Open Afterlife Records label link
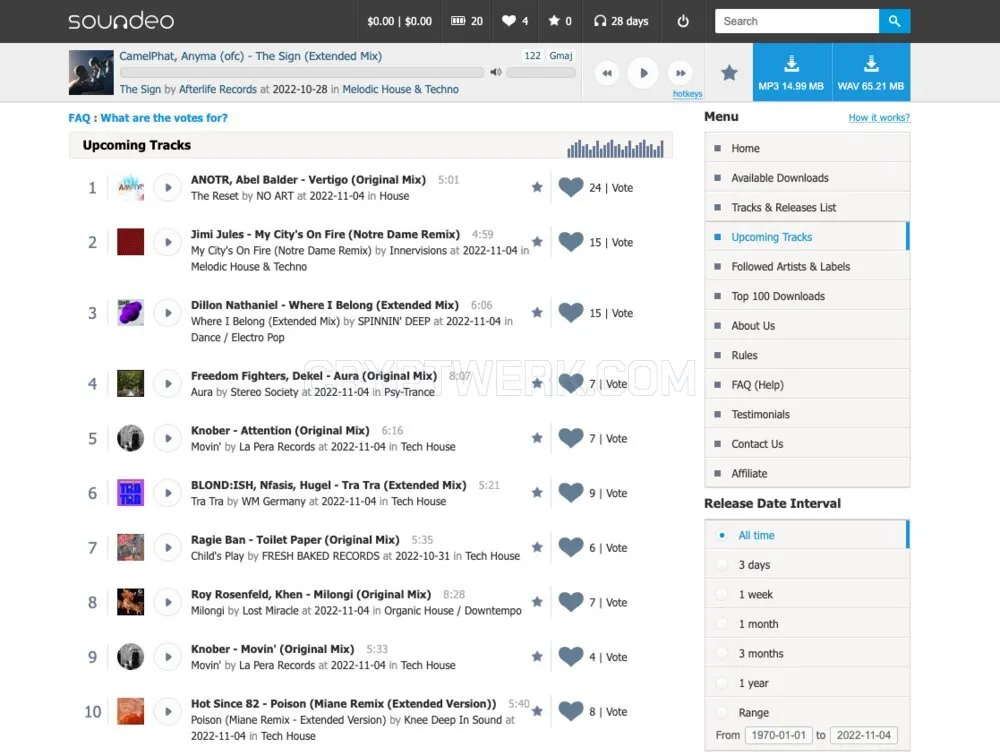1000x756 pixels. pyautogui.click(x=217, y=89)
